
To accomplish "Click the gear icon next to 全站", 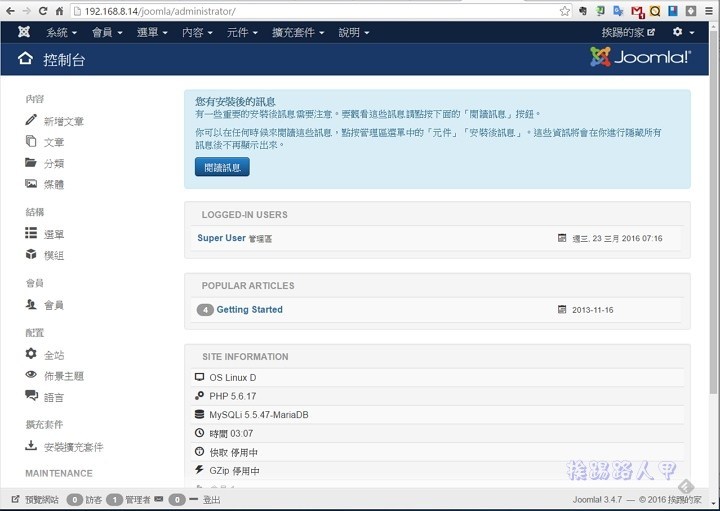I will point(31,354).
